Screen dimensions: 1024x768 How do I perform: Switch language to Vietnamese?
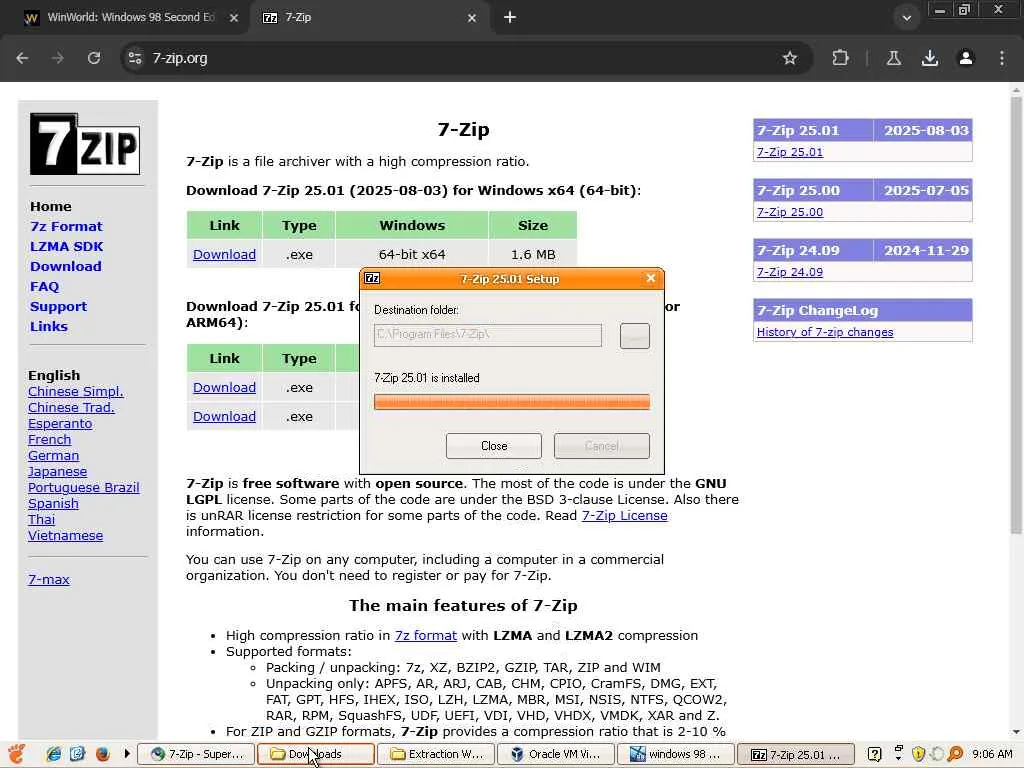coord(65,536)
